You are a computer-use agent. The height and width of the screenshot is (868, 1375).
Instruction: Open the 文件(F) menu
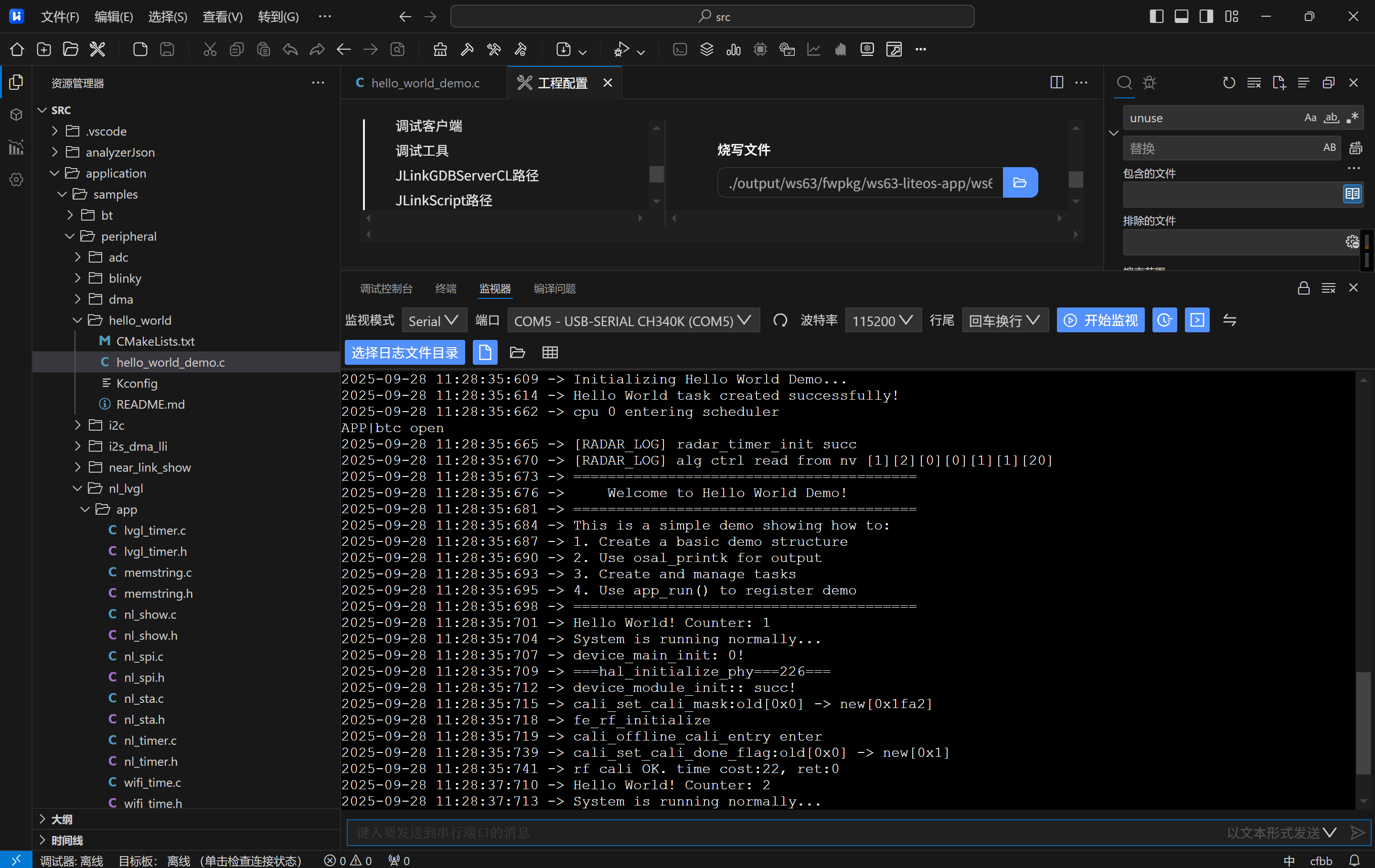60,17
